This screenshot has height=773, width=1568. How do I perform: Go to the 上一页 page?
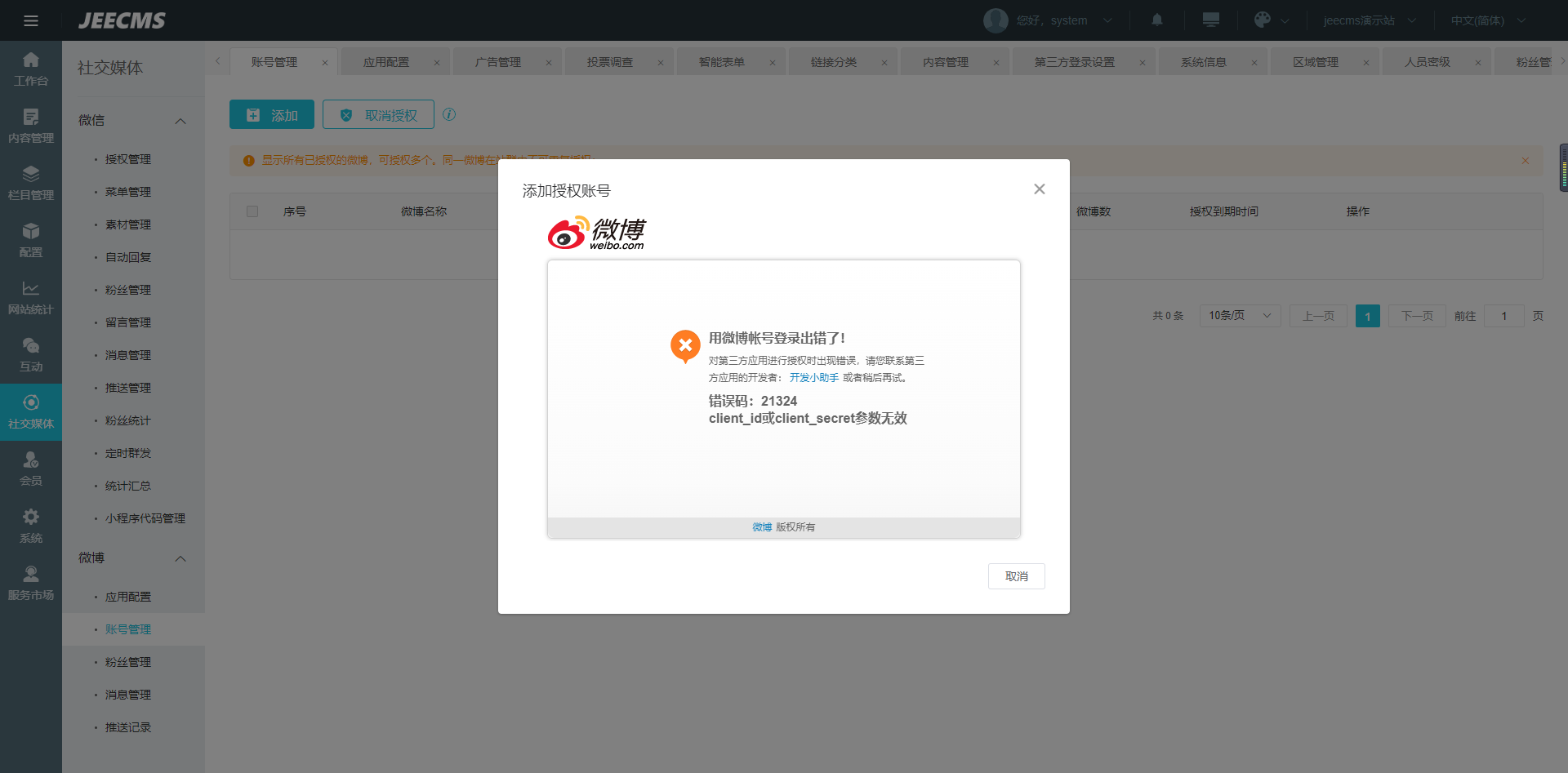pos(1318,316)
